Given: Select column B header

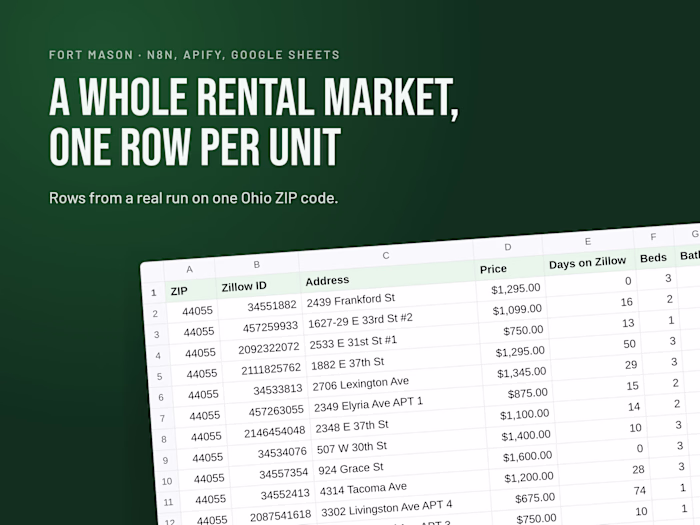Looking at the screenshot, I should point(257,264).
